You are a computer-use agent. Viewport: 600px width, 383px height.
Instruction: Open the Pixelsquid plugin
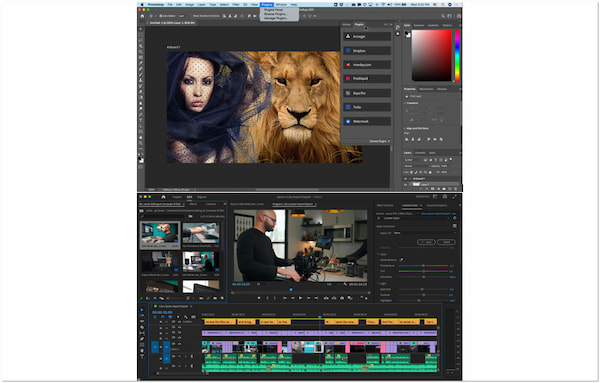point(367,78)
